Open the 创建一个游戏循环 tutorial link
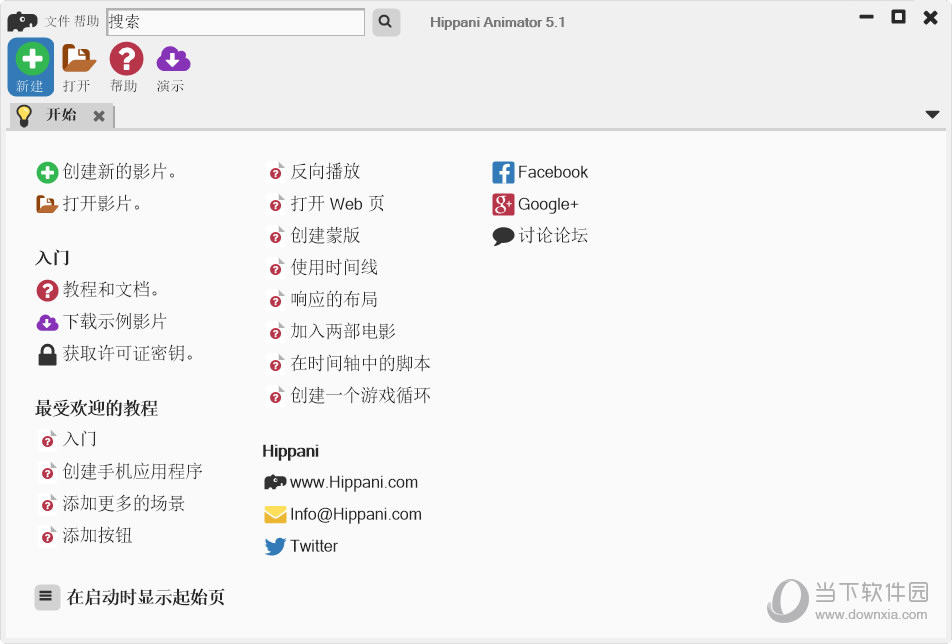Viewport: 952px width, 644px height. pyautogui.click(x=361, y=396)
